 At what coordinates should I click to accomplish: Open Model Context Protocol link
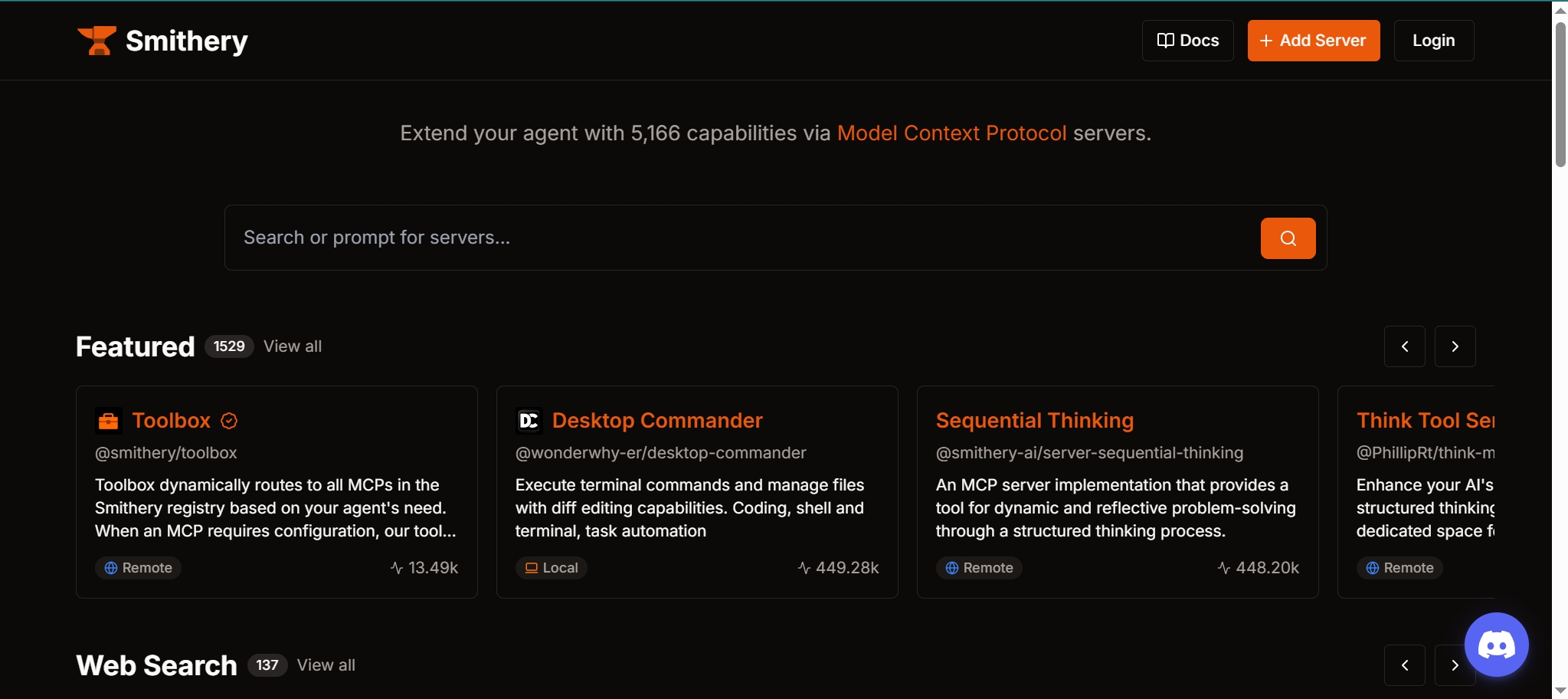click(x=951, y=133)
